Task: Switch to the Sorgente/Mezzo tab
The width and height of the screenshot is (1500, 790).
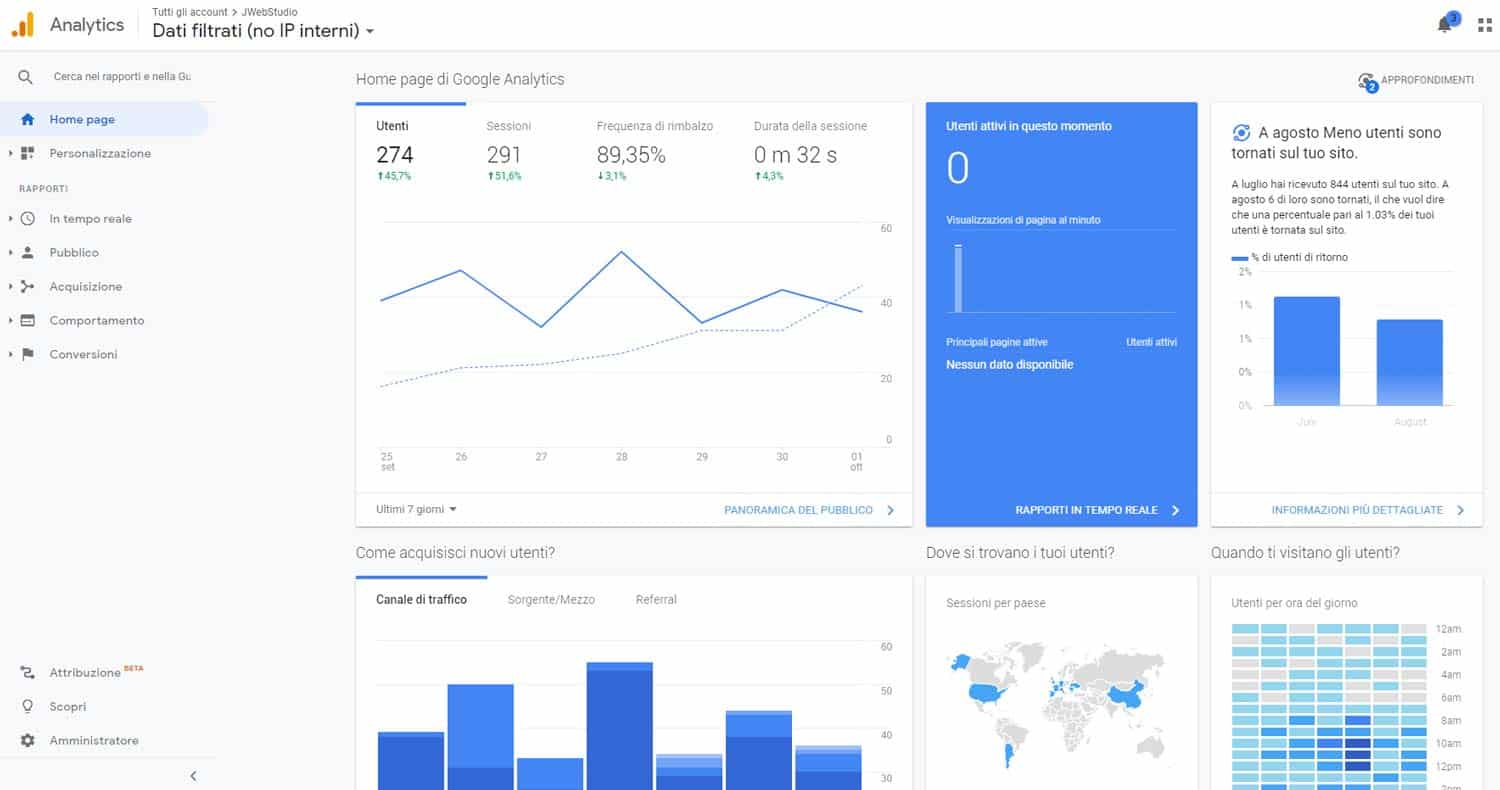Action: coord(551,599)
